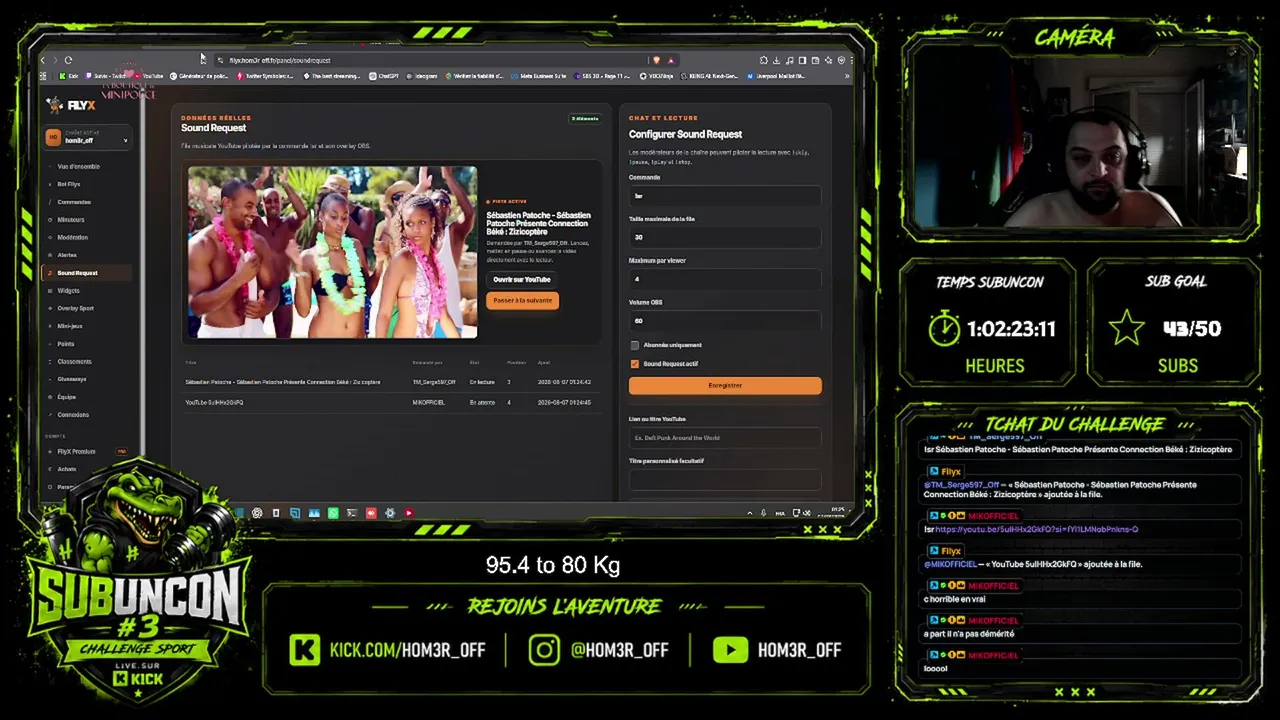Click the Lien ou titre YouTube field
The height and width of the screenshot is (720, 1280).
click(725, 438)
